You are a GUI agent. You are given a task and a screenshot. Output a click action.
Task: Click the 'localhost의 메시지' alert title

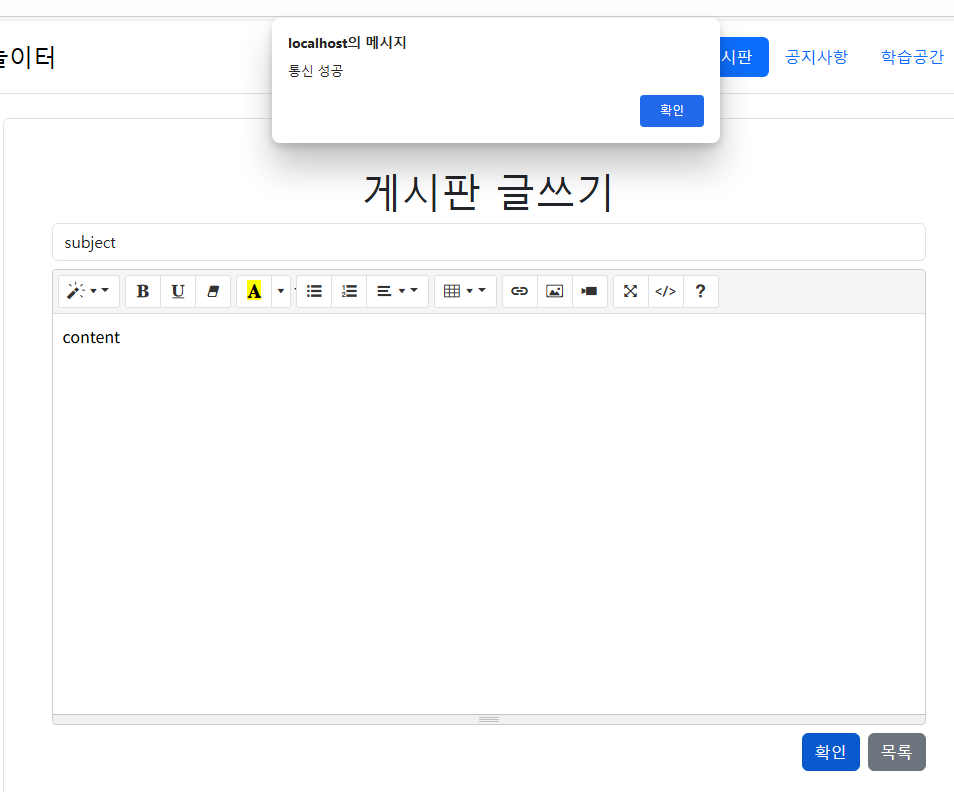point(347,43)
